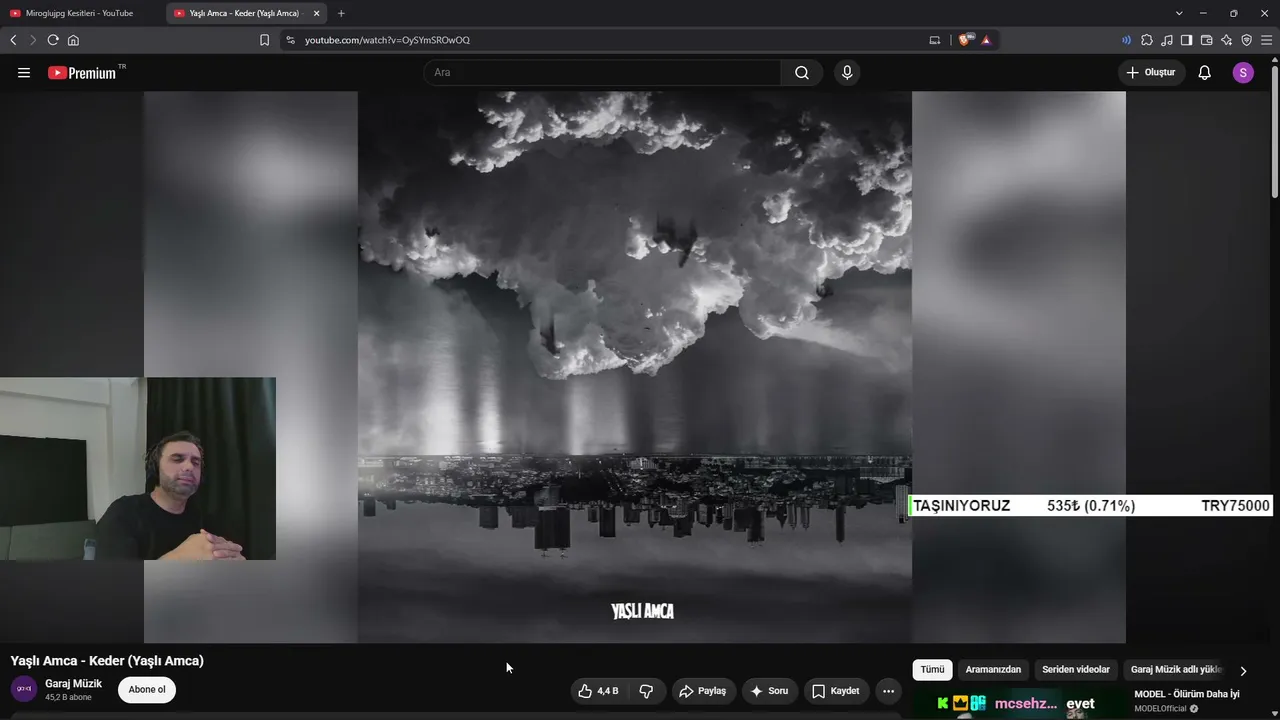Click the youtube.com address bar URL
Screen dimensions: 1280x720
point(387,40)
